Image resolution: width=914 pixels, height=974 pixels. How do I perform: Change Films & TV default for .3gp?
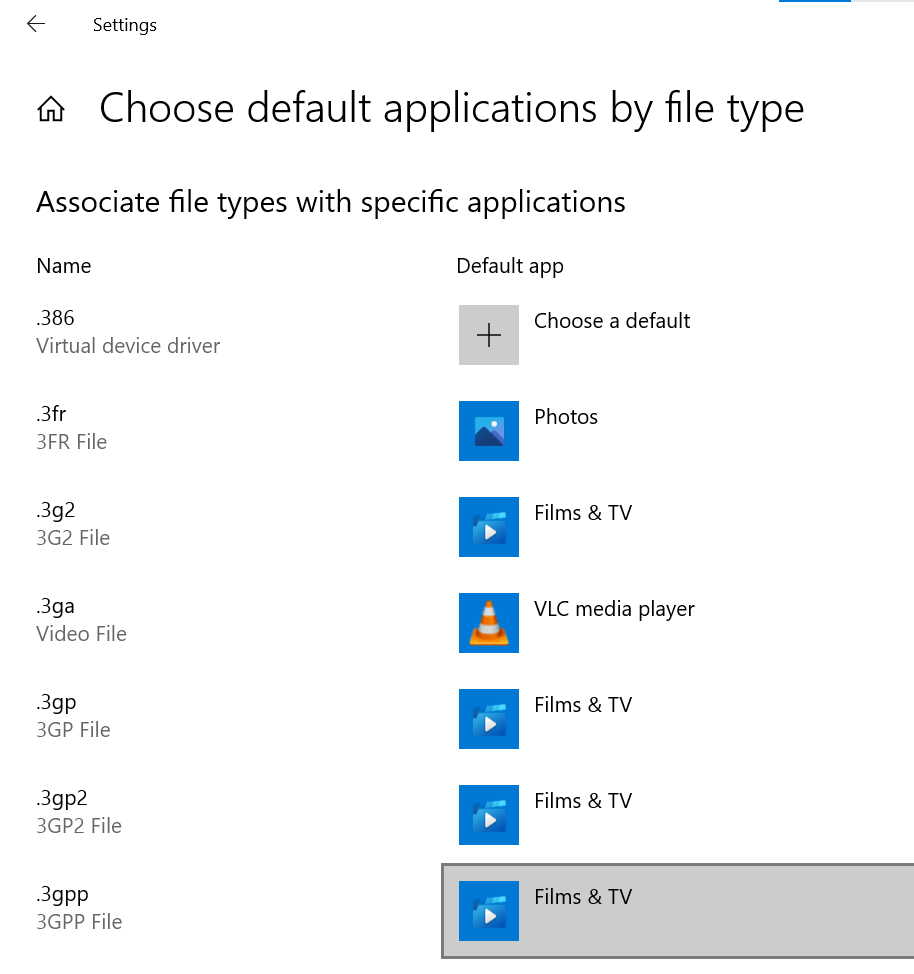[583, 705]
